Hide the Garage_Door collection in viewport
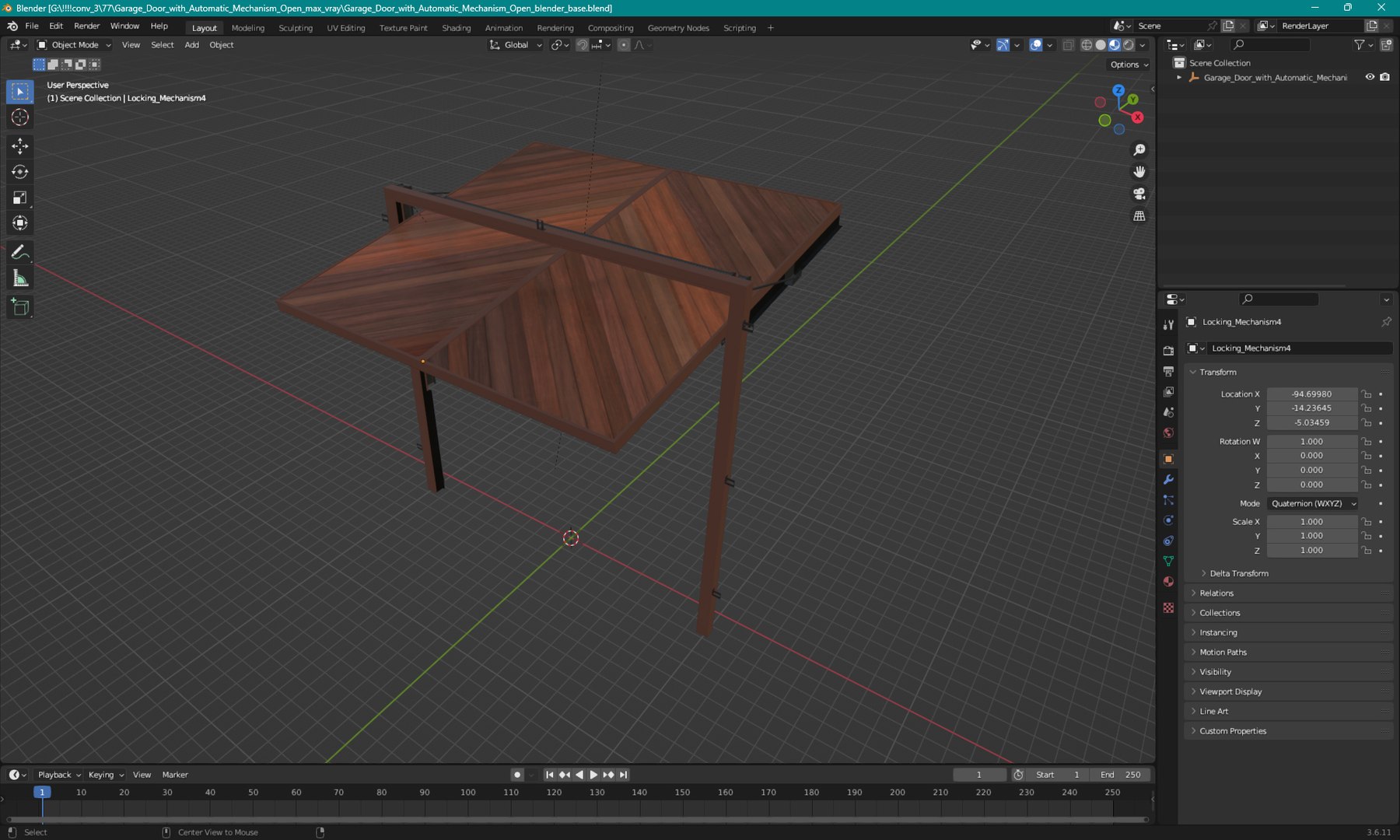 [1370, 77]
